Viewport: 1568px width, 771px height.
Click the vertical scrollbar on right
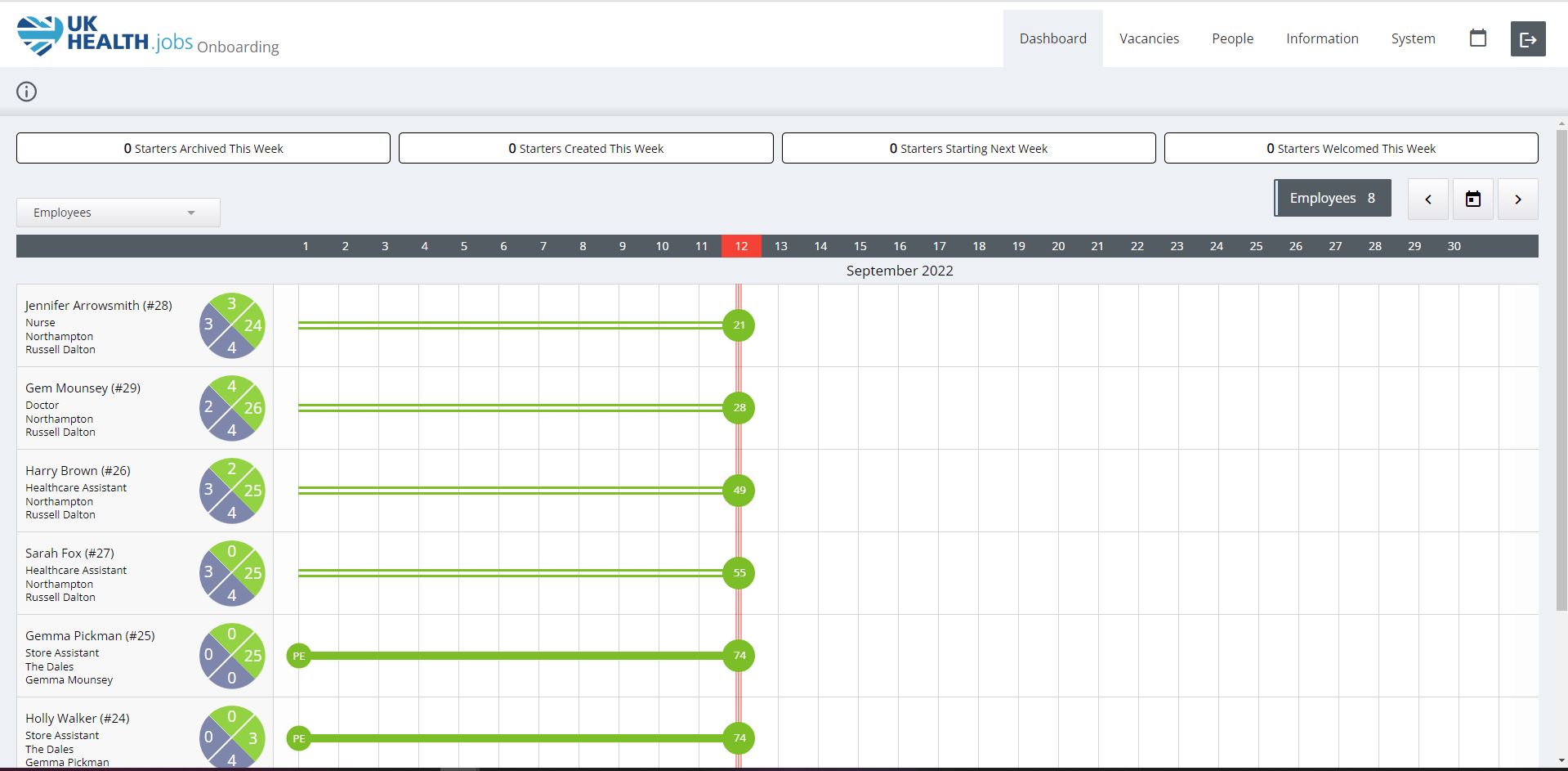tap(1561, 368)
